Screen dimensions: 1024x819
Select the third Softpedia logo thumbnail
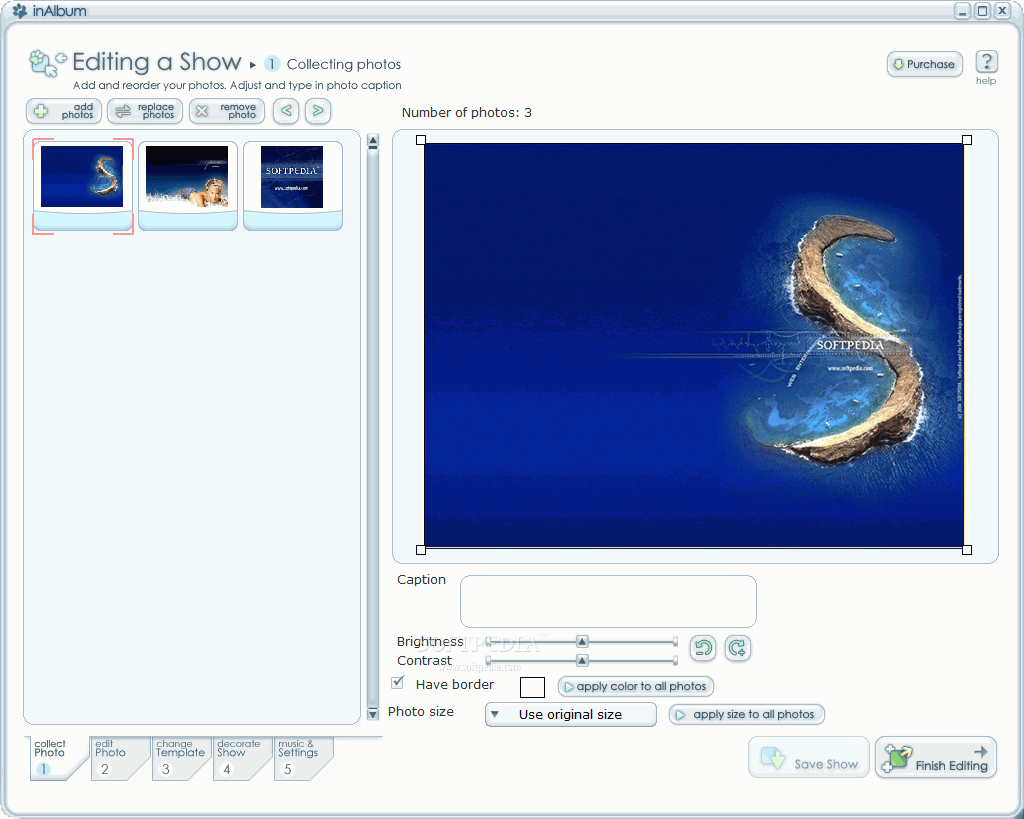coord(293,185)
